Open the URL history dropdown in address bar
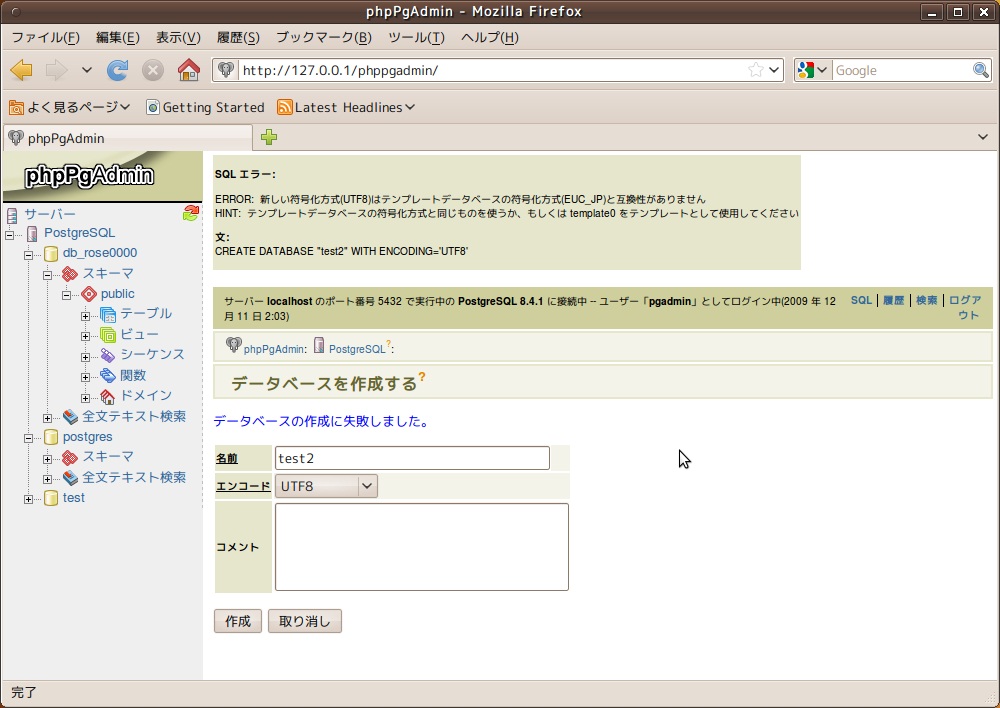The height and width of the screenshot is (708, 1000). (774, 70)
